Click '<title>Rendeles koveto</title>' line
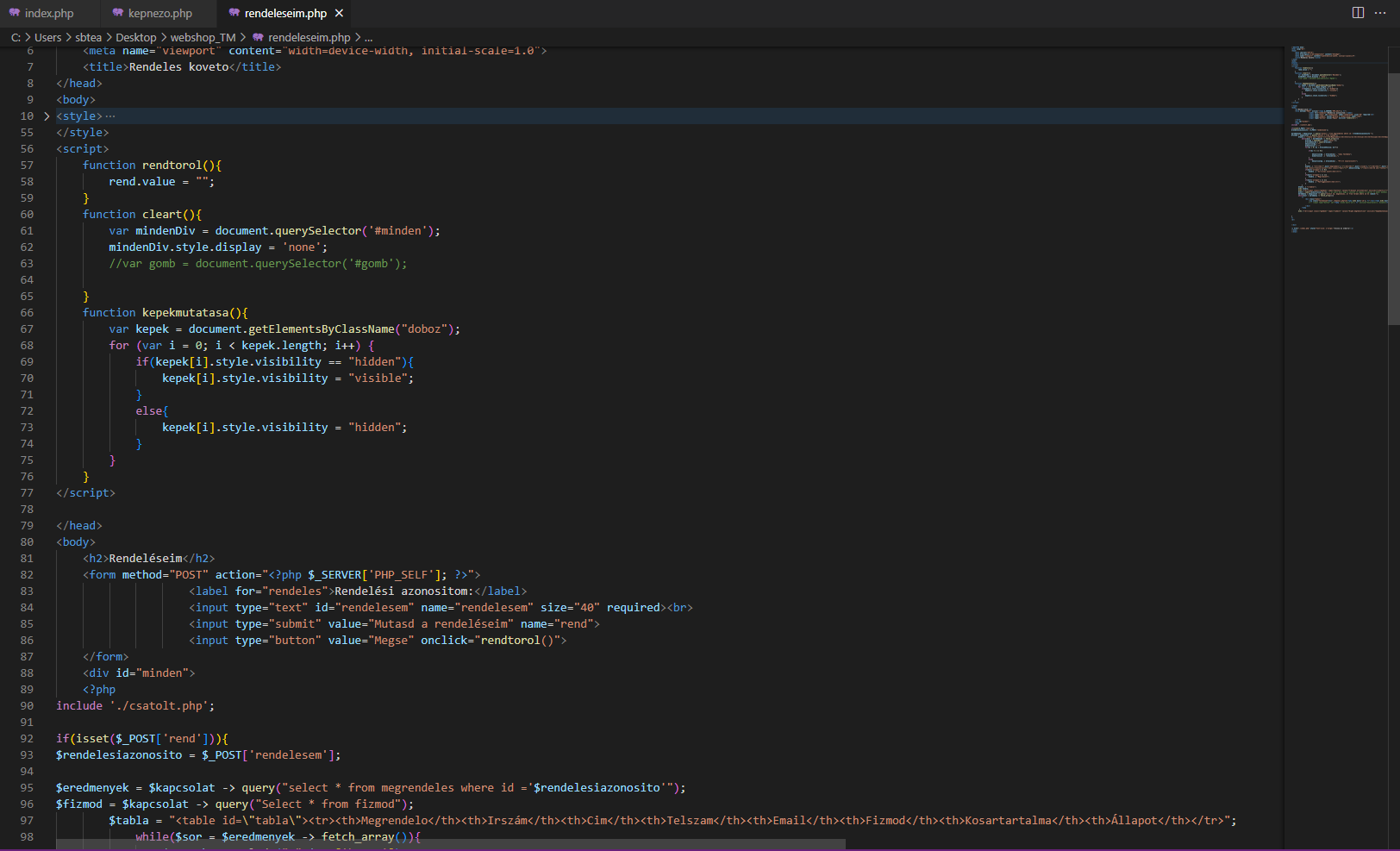The image size is (1400, 851). click(182, 67)
